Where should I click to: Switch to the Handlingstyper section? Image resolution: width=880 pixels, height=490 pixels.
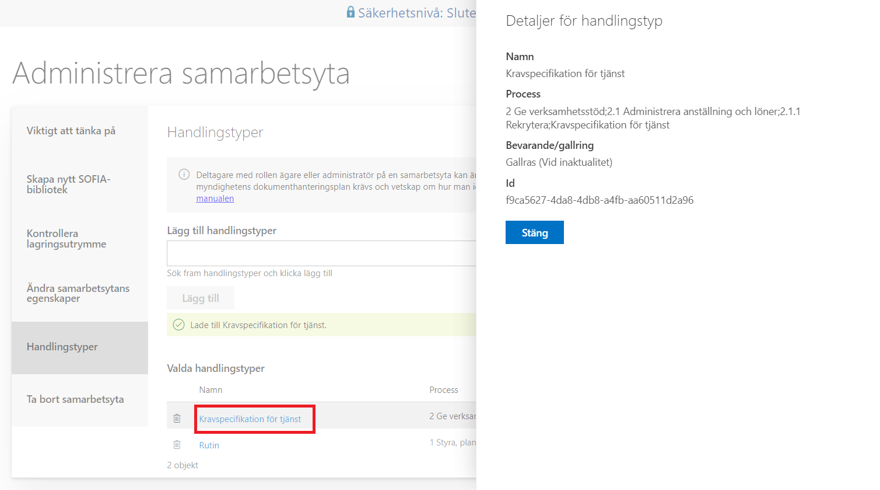(62, 347)
